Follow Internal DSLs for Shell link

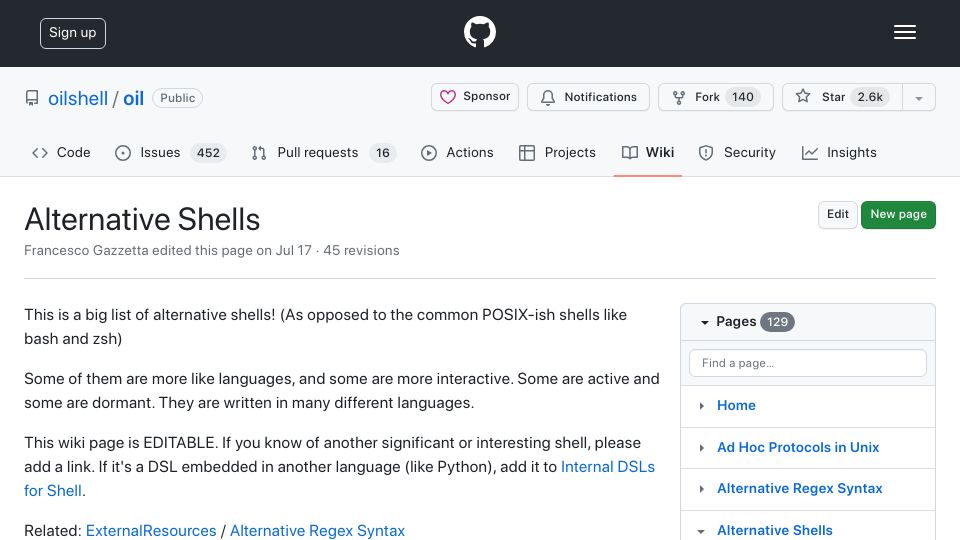339,479
